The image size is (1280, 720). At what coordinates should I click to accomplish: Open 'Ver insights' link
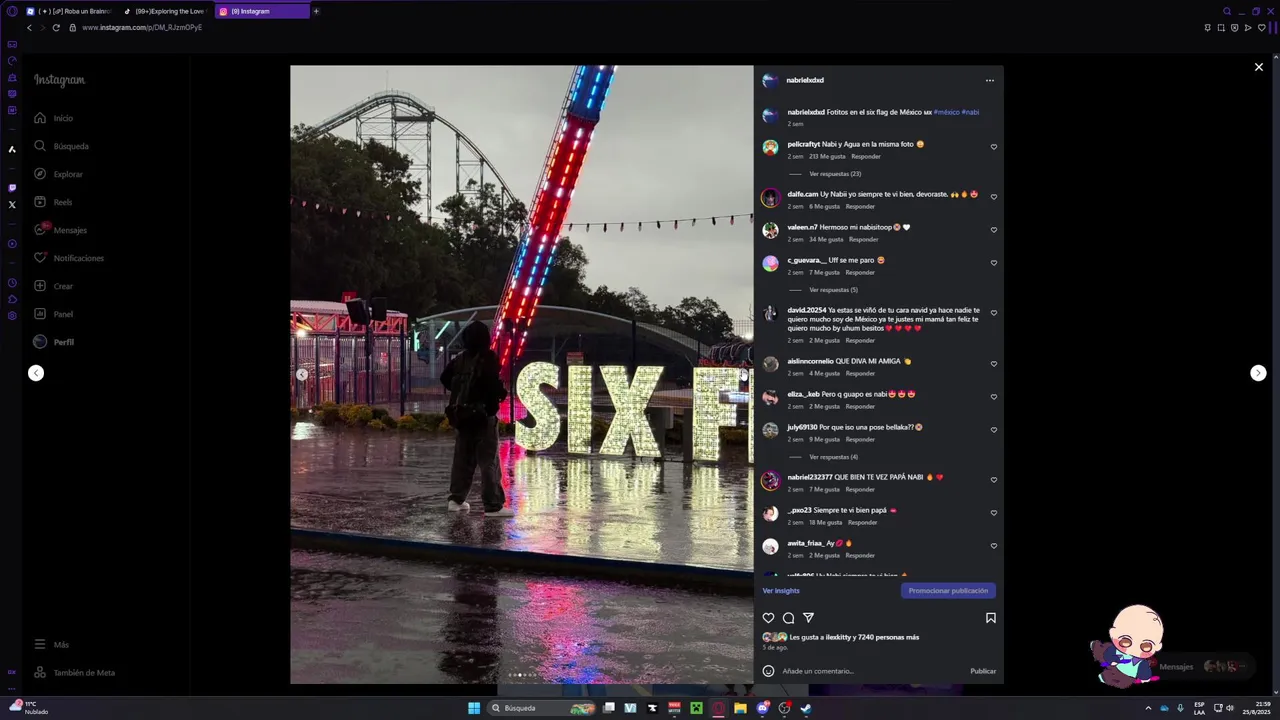coord(781,591)
